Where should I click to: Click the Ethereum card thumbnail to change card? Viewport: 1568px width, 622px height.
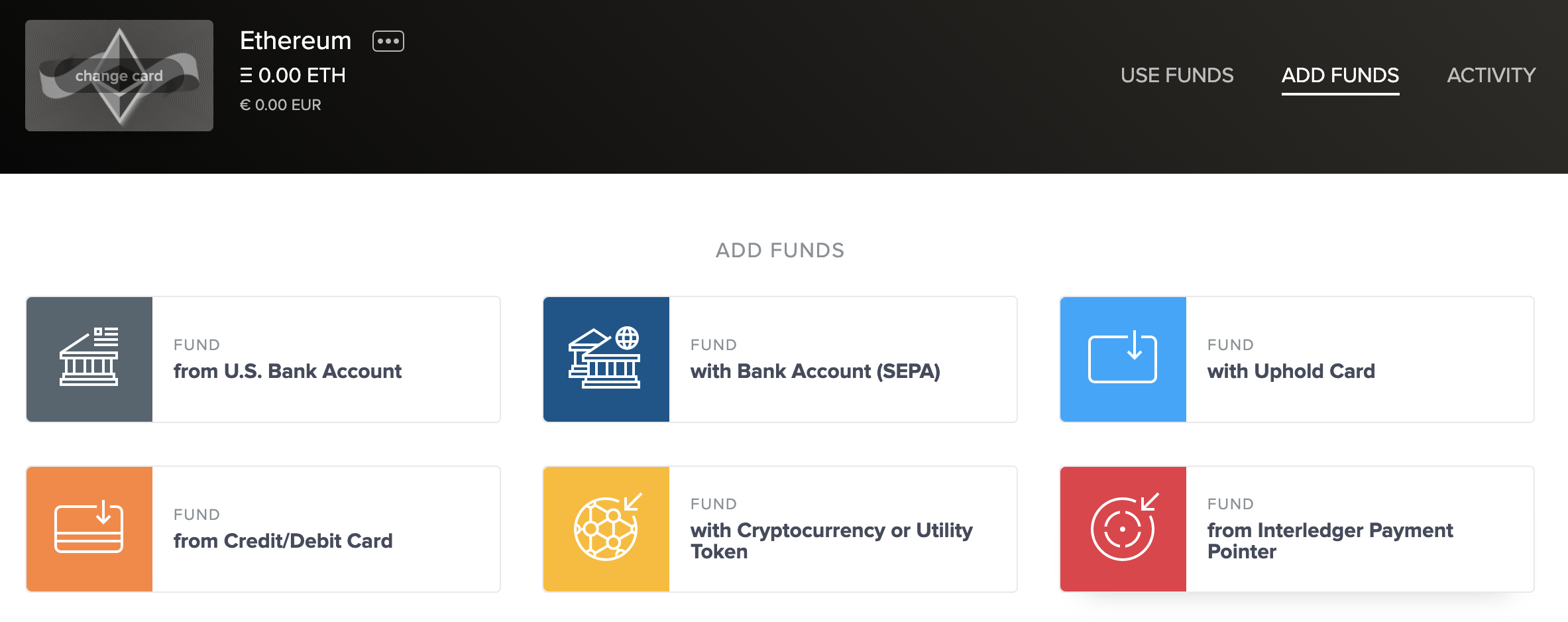pyautogui.click(x=119, y=76)
